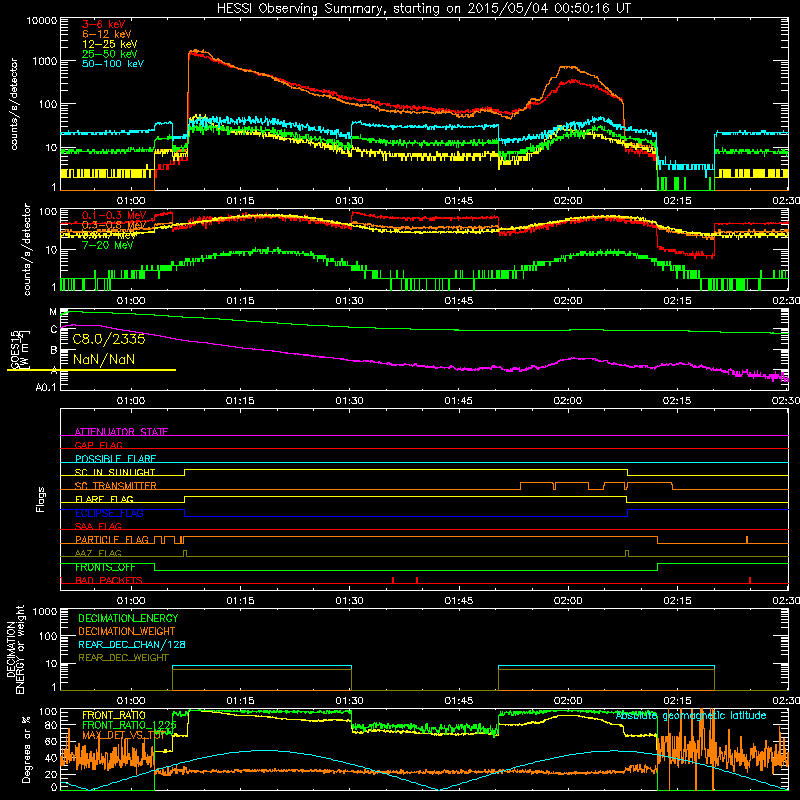Select the 3-6 keV legend label
This screenshot has width=800, height=800.
coord(103,24)
